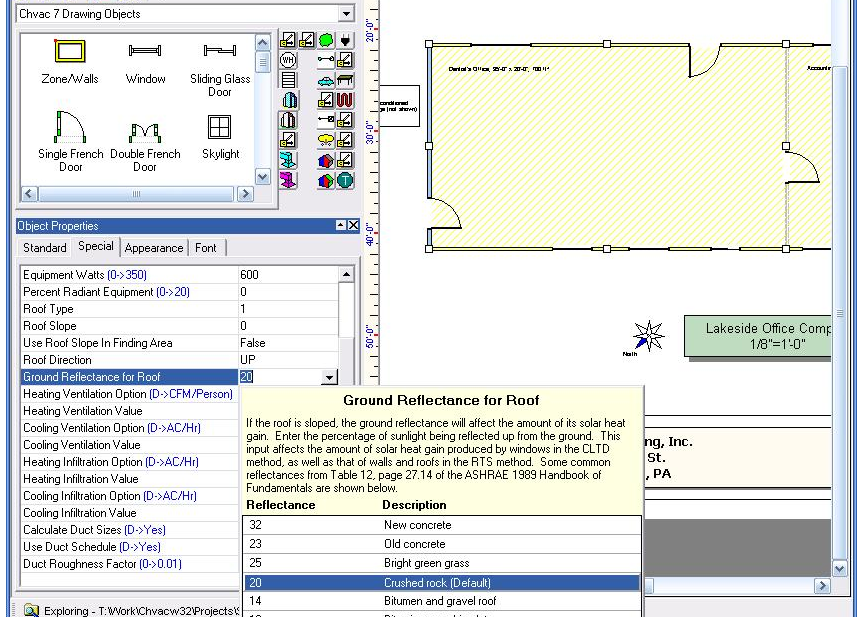Select the house icon with green roof
Viewport: 857px width, 617px height.
[326, 180]
